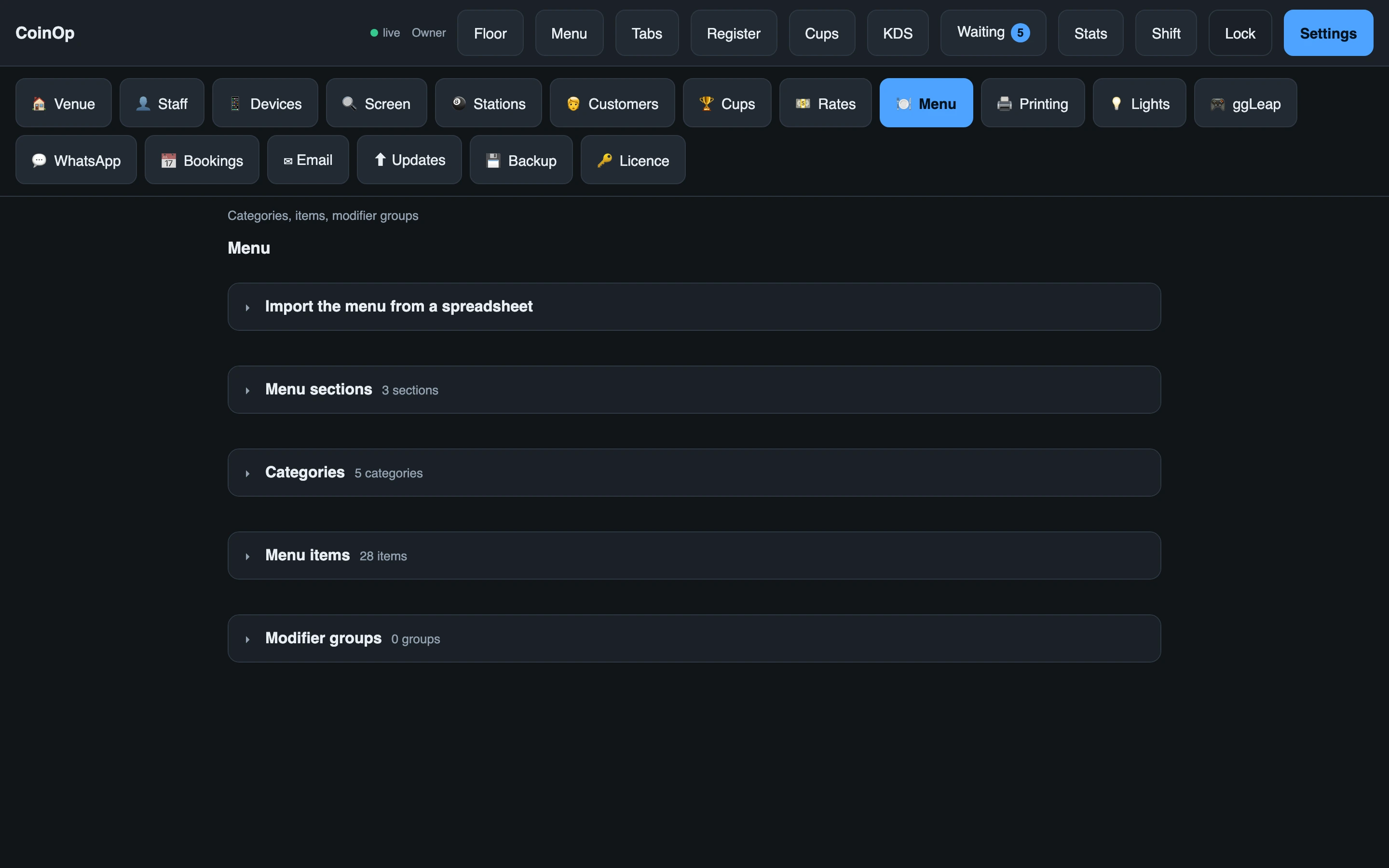Open settings Cups trophy icon
This screenshot has height=868, width=1389.
[x=707, y=103]
